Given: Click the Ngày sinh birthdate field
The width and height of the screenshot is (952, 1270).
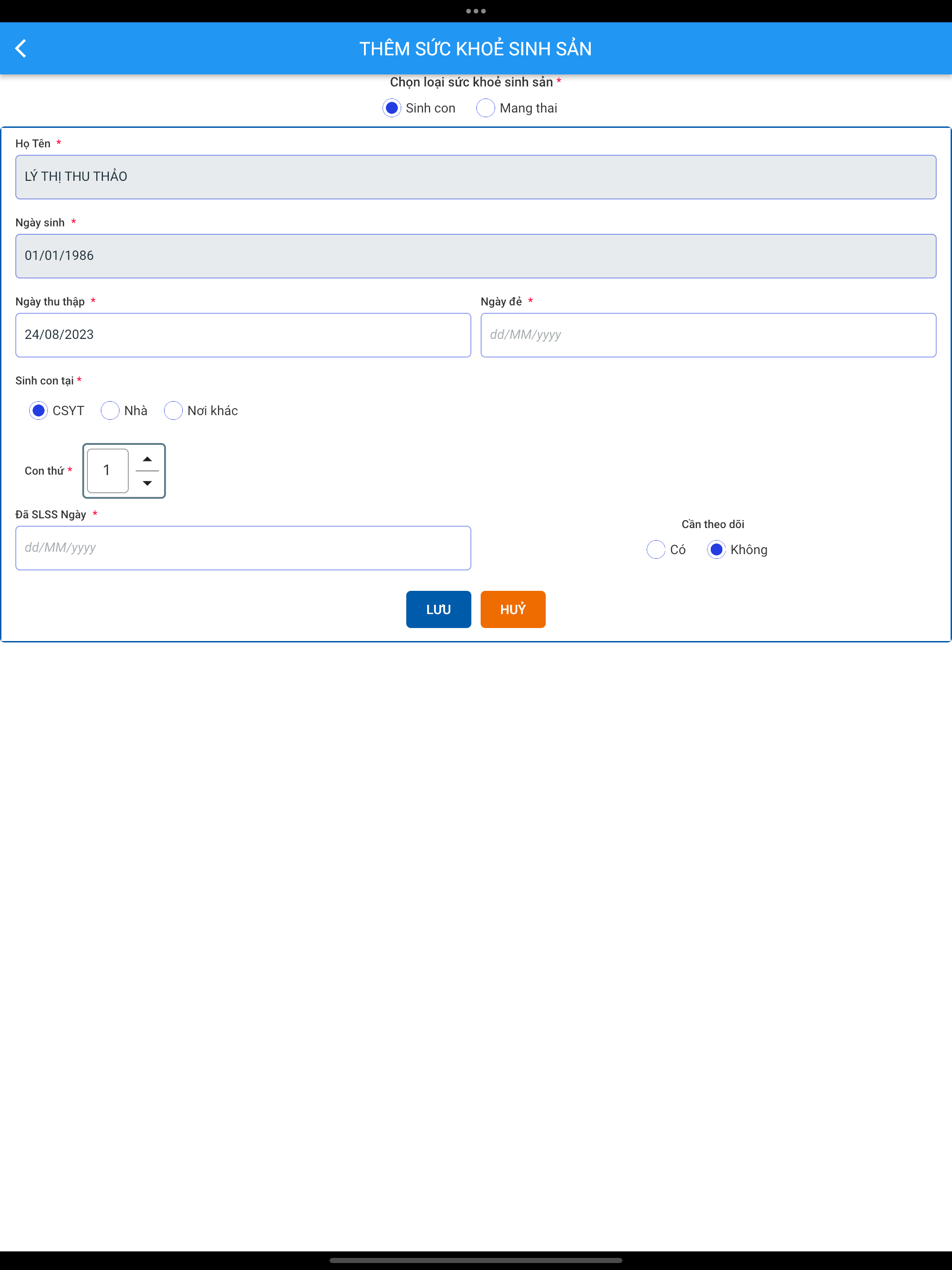Looking at the screenshot, I should coord(476,256).
